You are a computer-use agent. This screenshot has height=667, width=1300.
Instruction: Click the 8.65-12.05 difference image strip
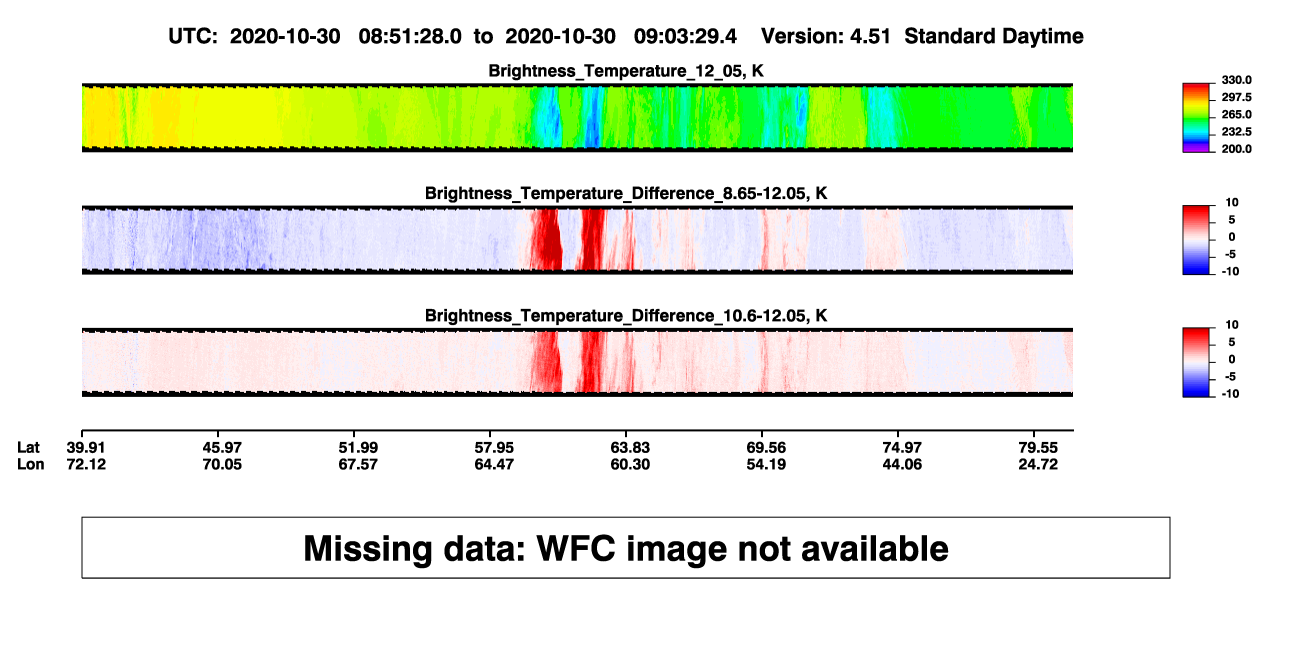tap(577, 239)
